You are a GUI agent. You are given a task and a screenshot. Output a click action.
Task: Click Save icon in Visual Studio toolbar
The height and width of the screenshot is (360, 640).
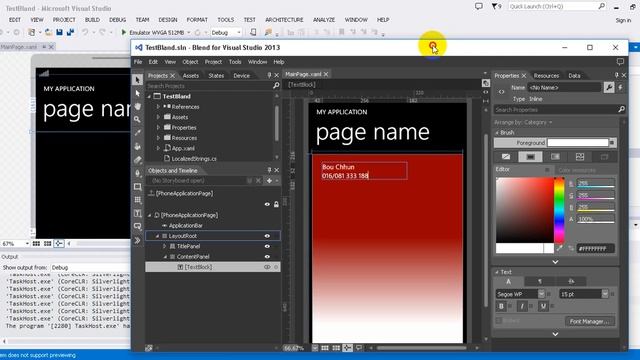click(60, 32)
